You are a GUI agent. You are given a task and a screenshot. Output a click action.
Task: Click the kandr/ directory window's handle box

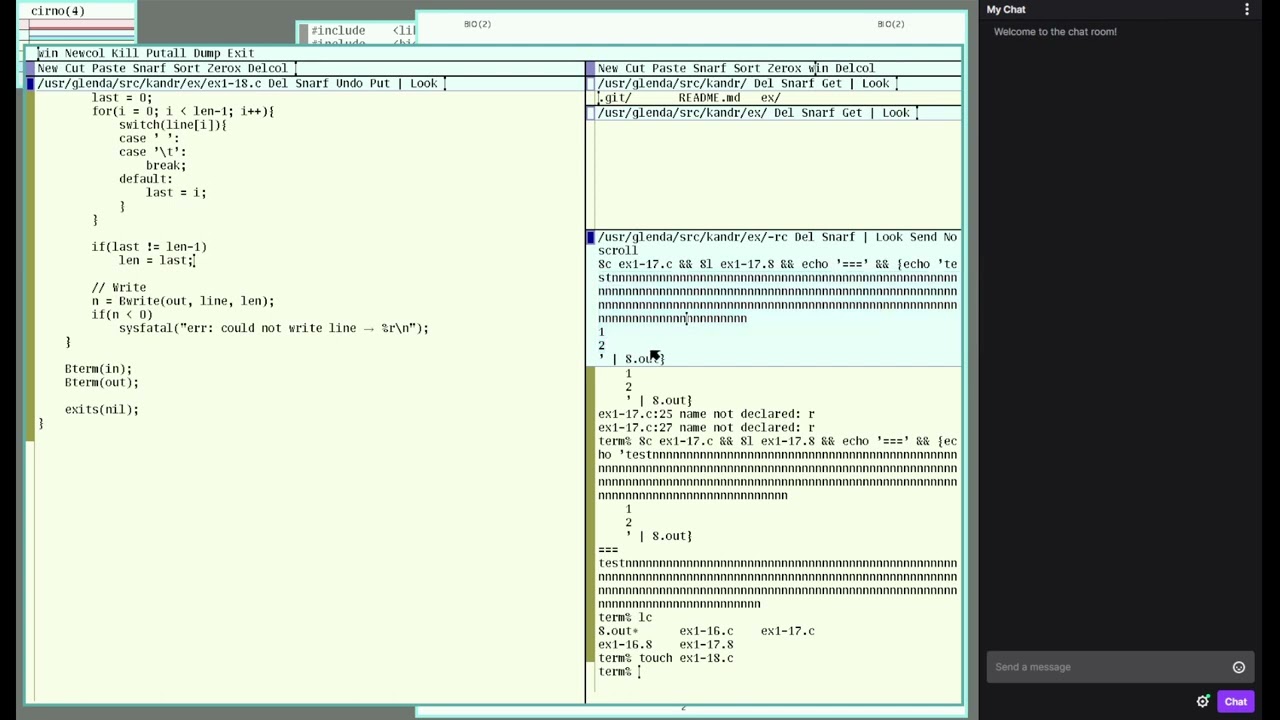[x=591, y=83]
